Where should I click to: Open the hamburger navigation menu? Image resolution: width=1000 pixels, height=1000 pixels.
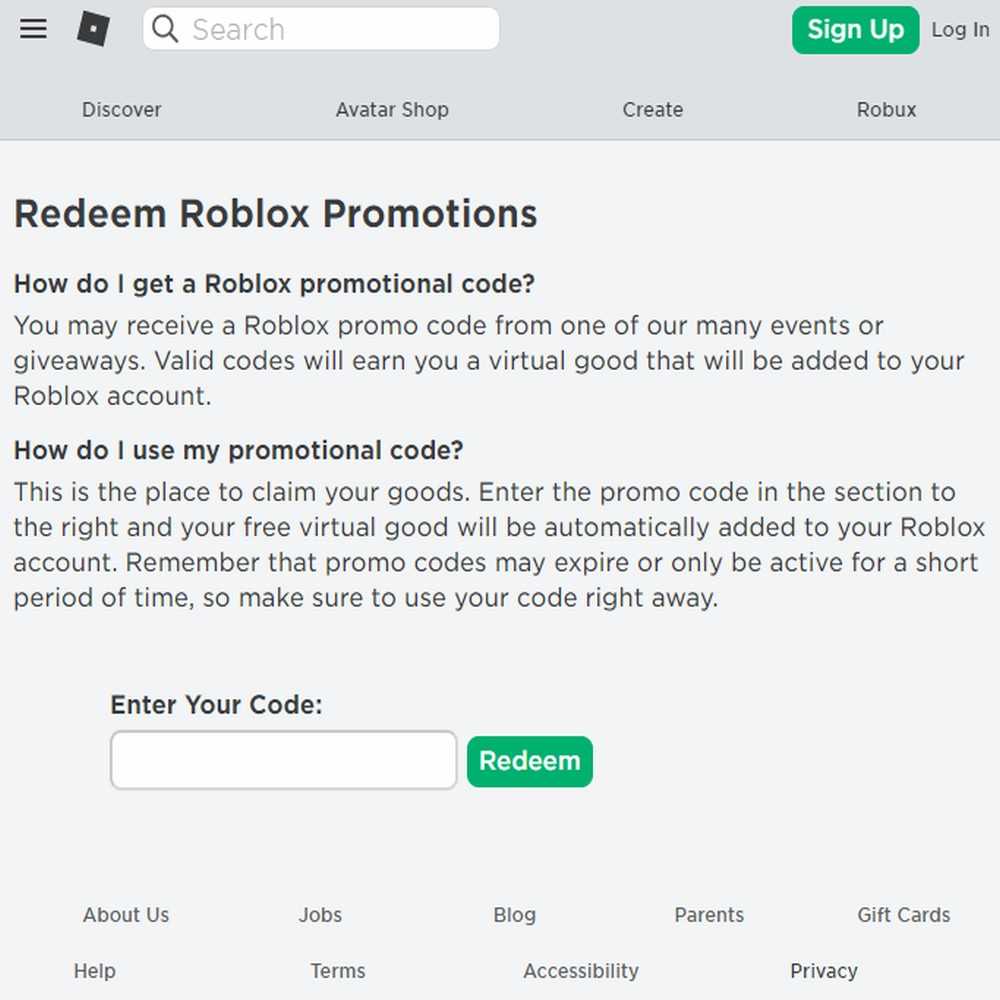[33, 29]
